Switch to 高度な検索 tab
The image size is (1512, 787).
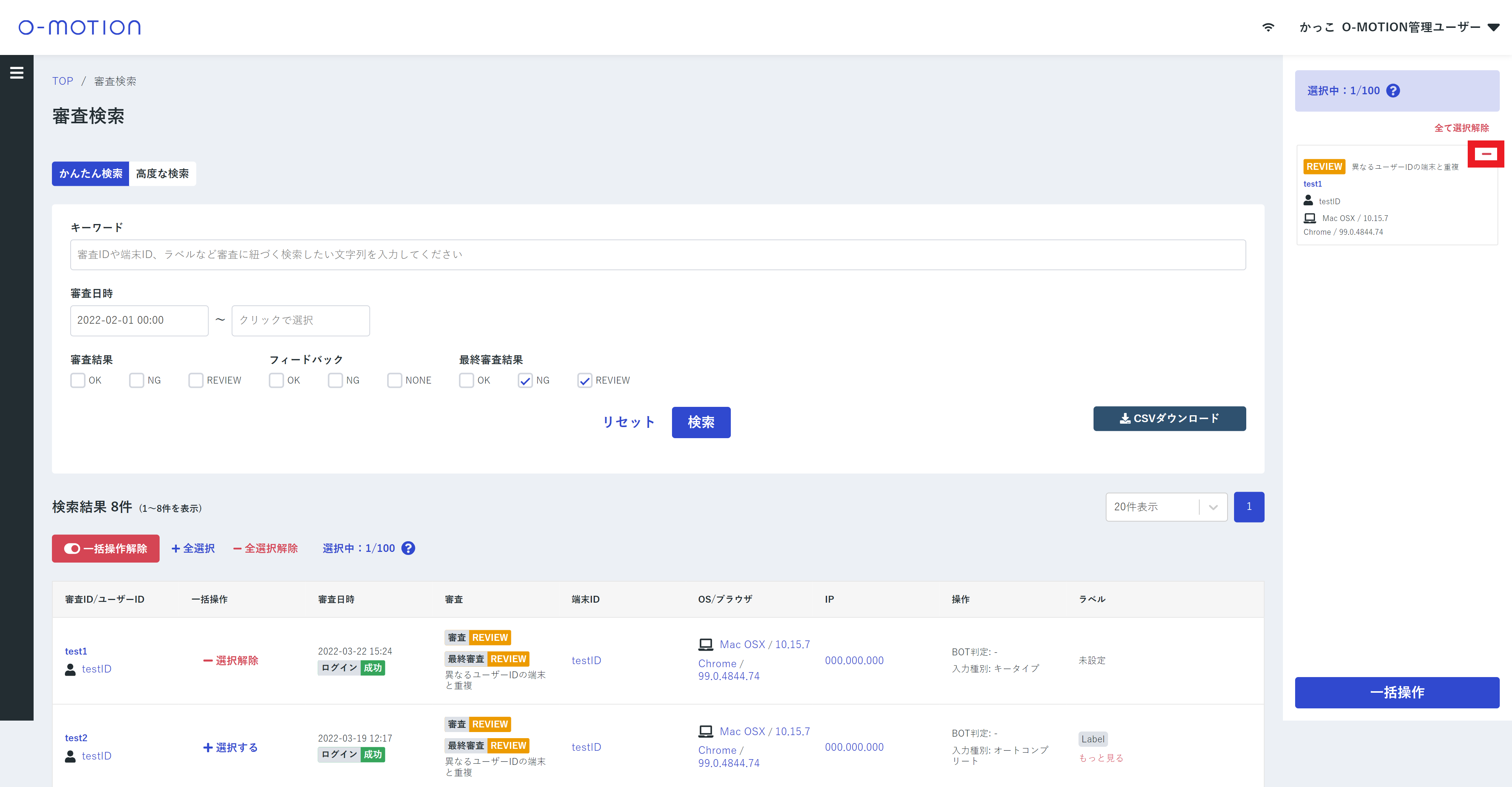coord(162,174)
